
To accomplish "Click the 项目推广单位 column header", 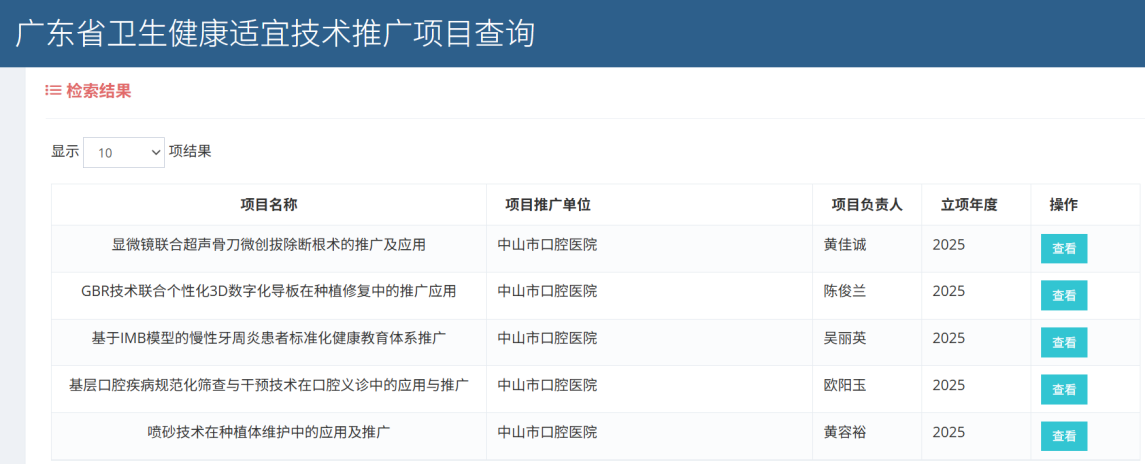I will coord(548,205).
